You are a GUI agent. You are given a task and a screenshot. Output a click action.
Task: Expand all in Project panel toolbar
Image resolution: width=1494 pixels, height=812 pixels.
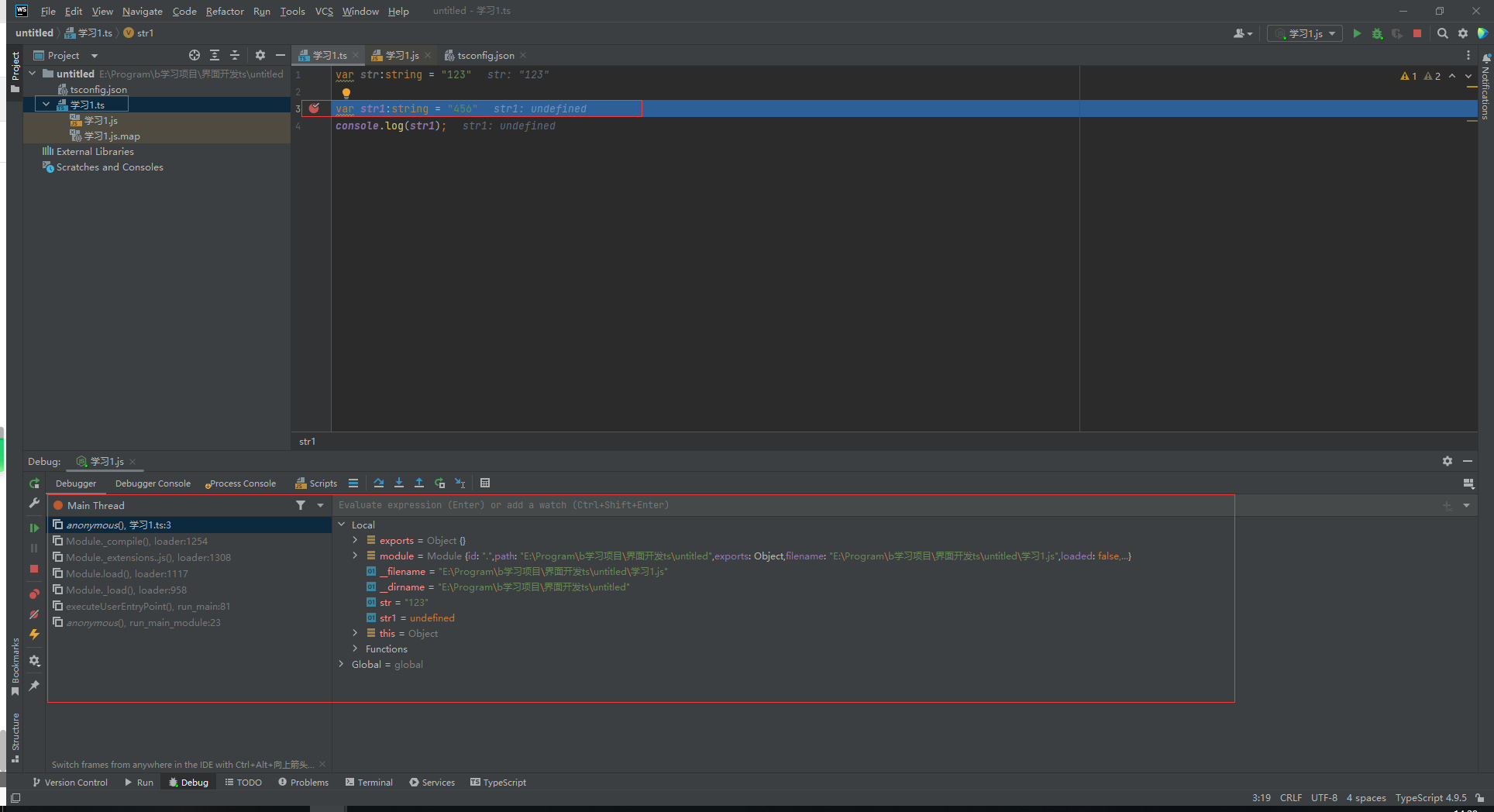pos(215,55)
